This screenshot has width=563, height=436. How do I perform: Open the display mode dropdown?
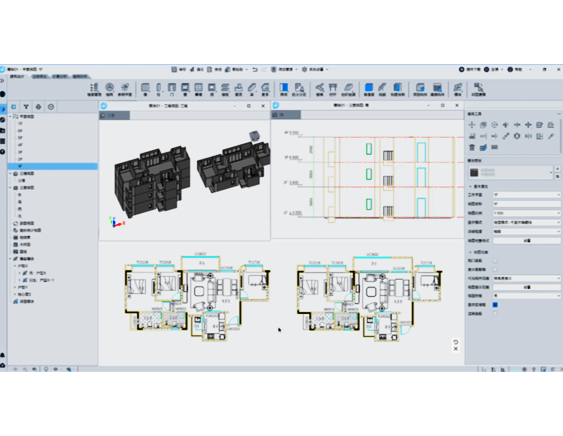tap(526, 222)
